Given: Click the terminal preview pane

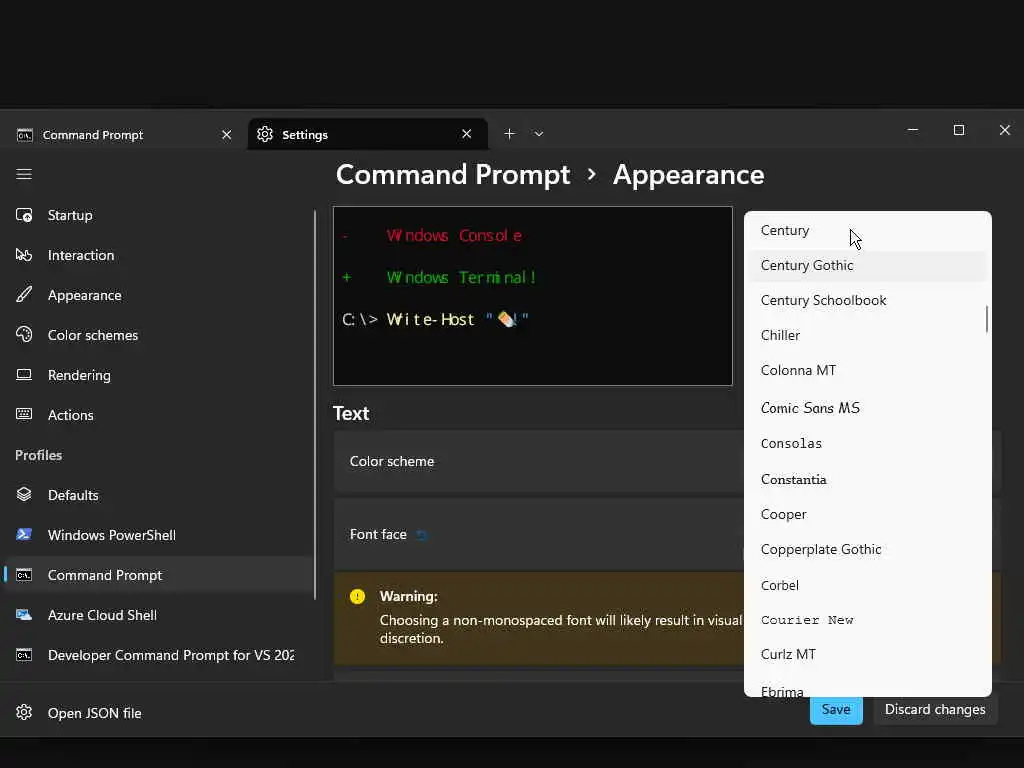Looking at the screenshot, I should pyautogui.click(x=532, y=296).
